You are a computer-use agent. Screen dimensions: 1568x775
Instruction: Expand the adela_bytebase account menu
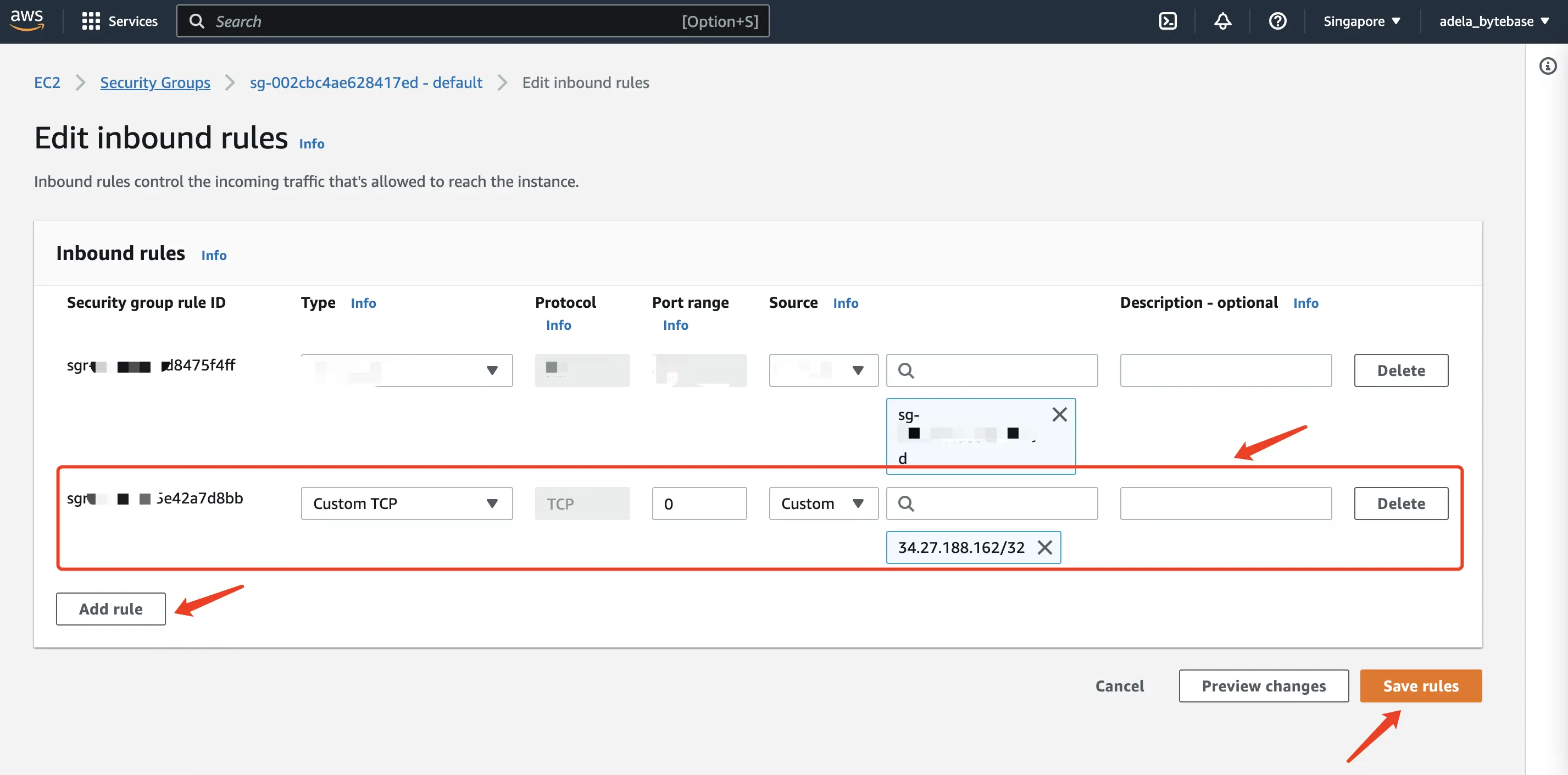point(1494,21)
